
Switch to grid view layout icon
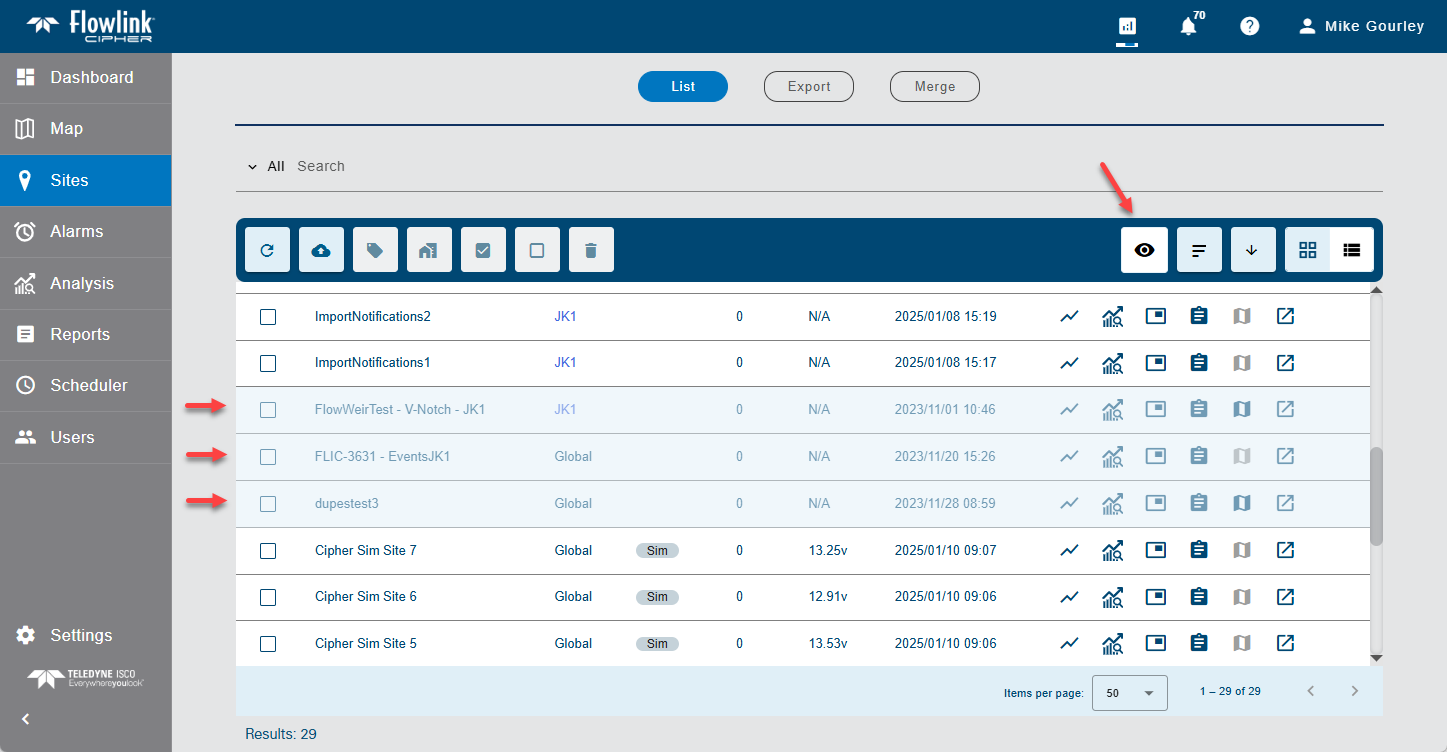click(1307, 250)
